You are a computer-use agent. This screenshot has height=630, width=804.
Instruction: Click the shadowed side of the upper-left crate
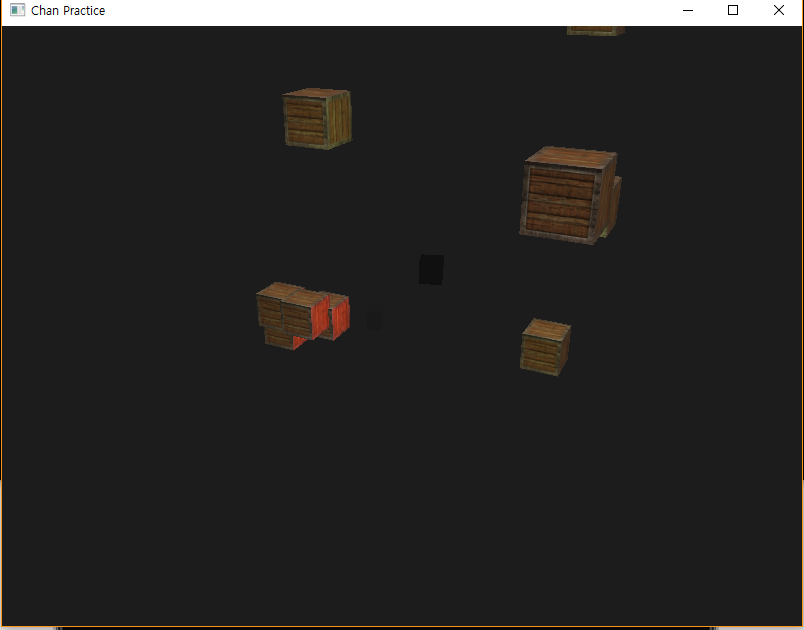[x=340, y=120]
